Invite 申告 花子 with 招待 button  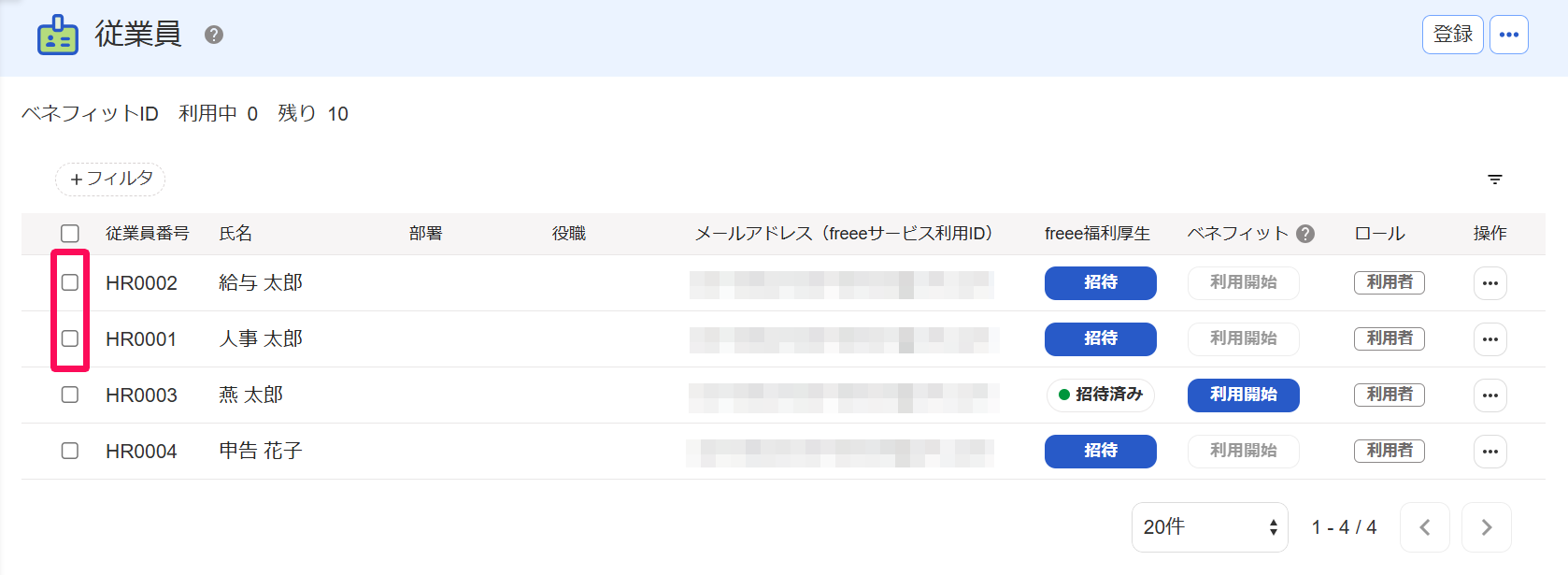click(1101, 451)
